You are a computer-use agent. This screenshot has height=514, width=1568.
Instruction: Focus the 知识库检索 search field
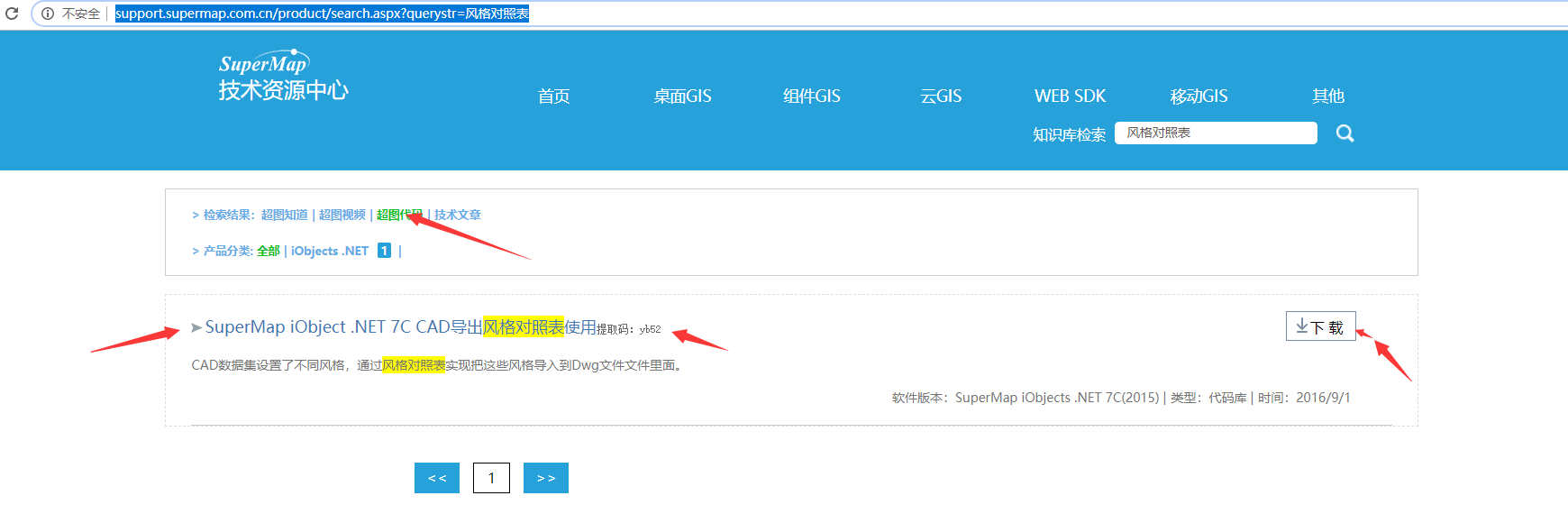pyautogui.click(x=1216, y=133)
